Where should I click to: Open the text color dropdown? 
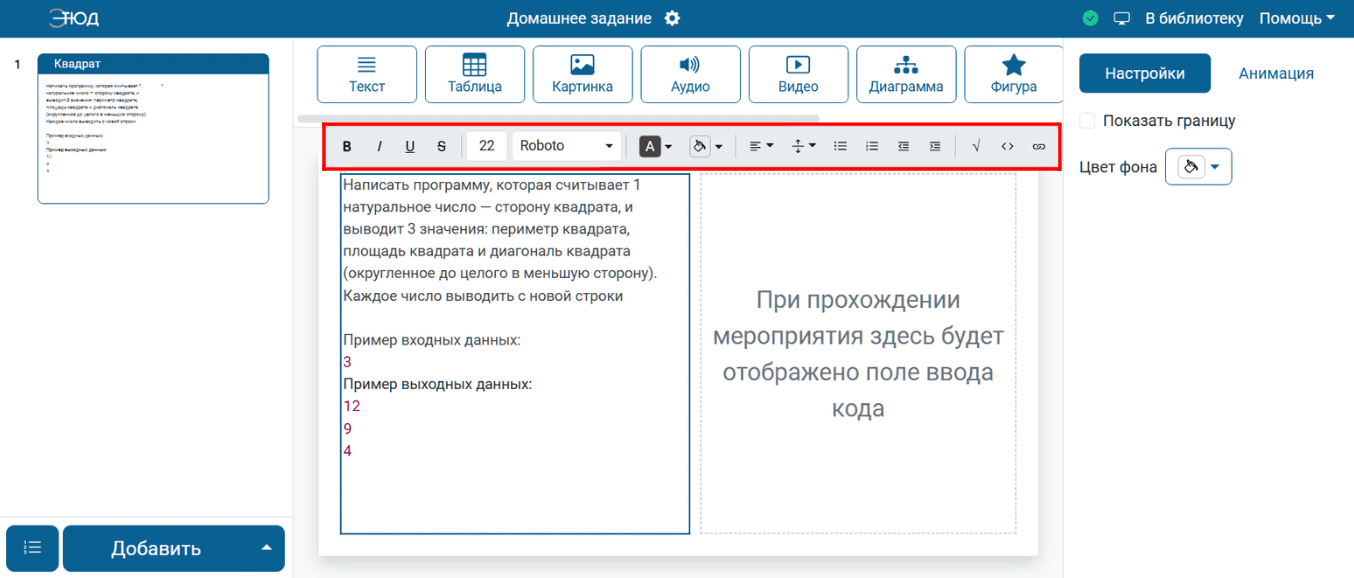(656, 146)
